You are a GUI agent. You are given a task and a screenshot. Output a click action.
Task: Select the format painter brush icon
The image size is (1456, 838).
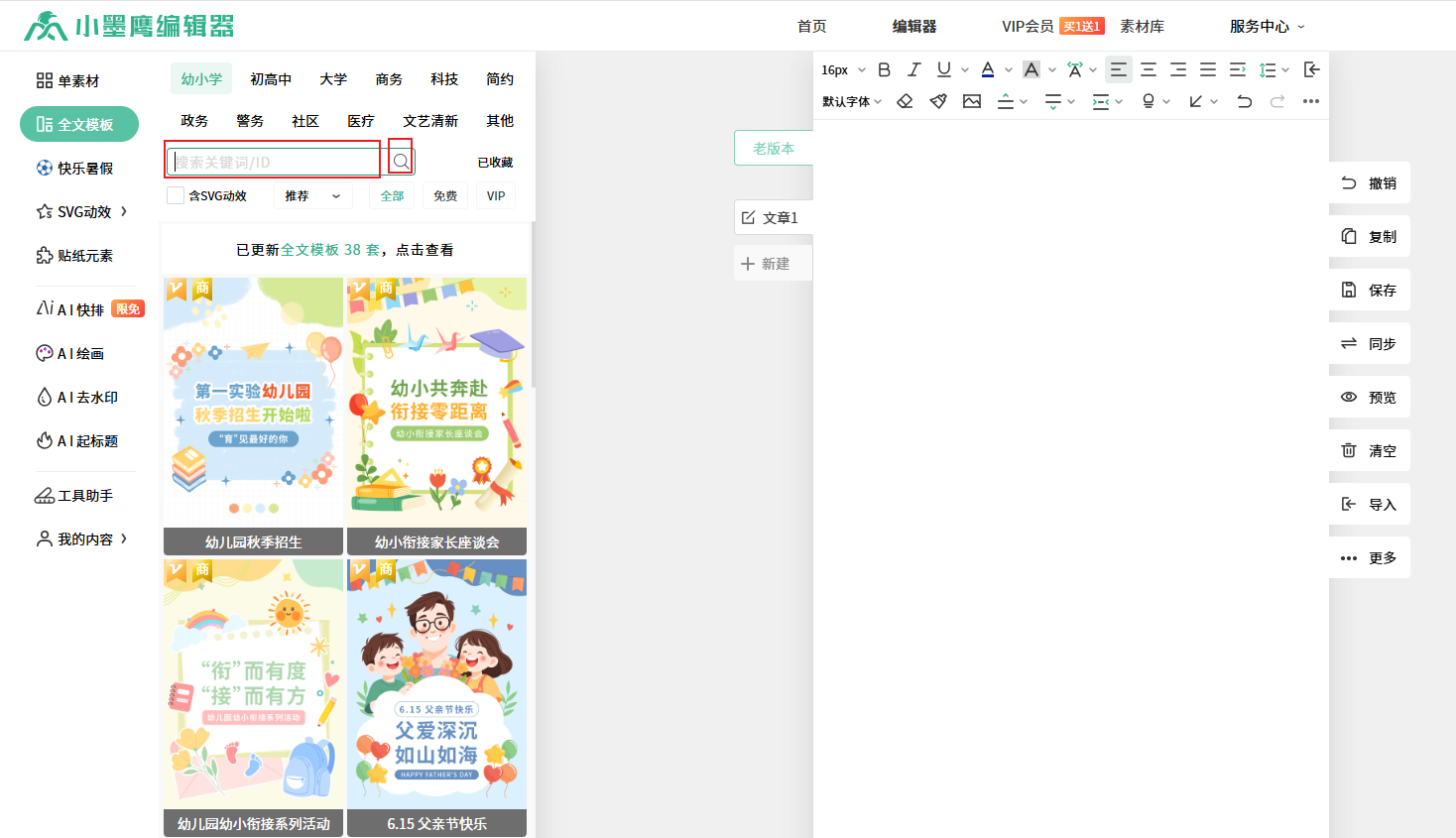(938, 101)
